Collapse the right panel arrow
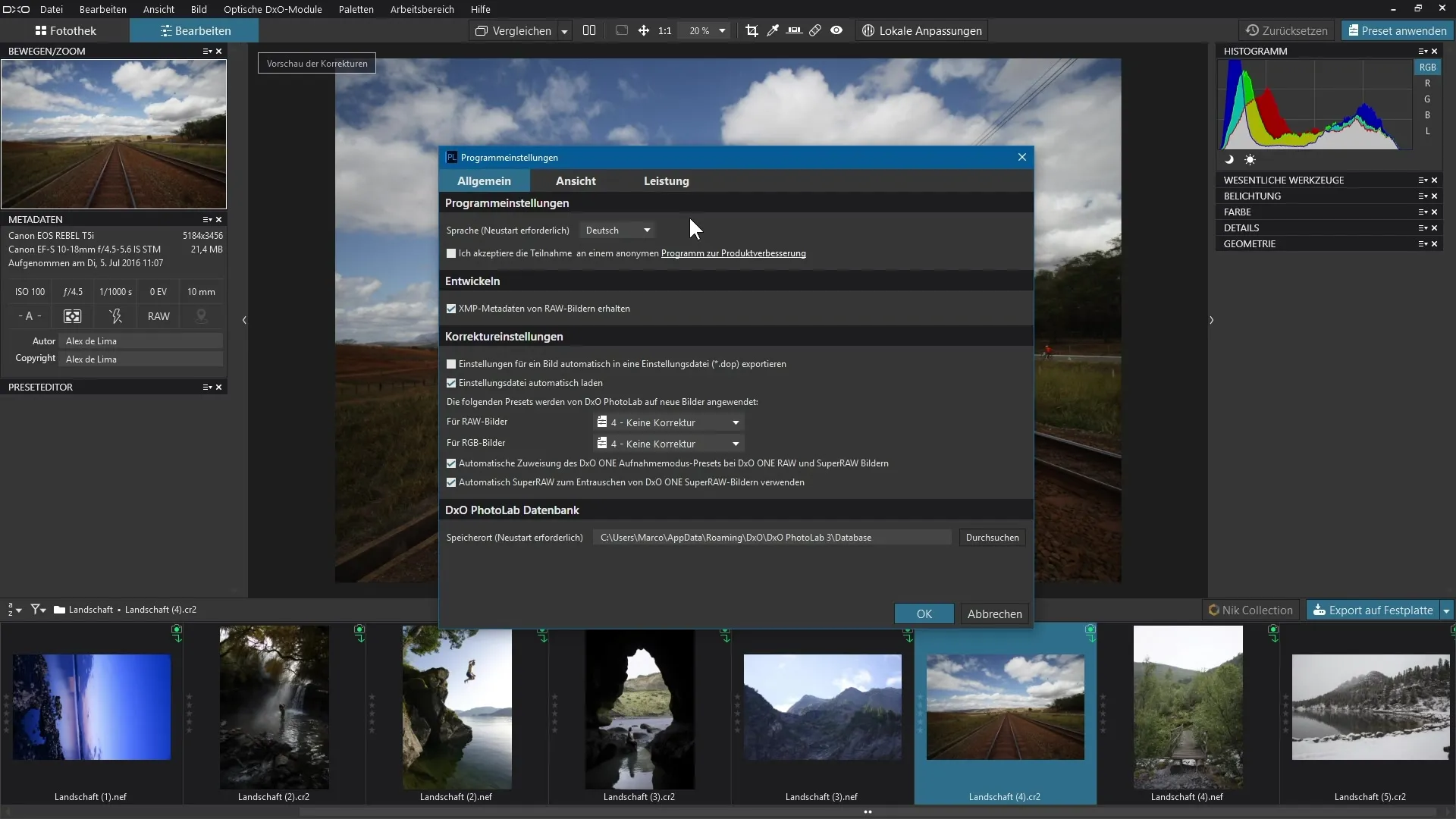Image resolution: width=1456 pixels, height=819 pixels. [x=1212, y=320]
